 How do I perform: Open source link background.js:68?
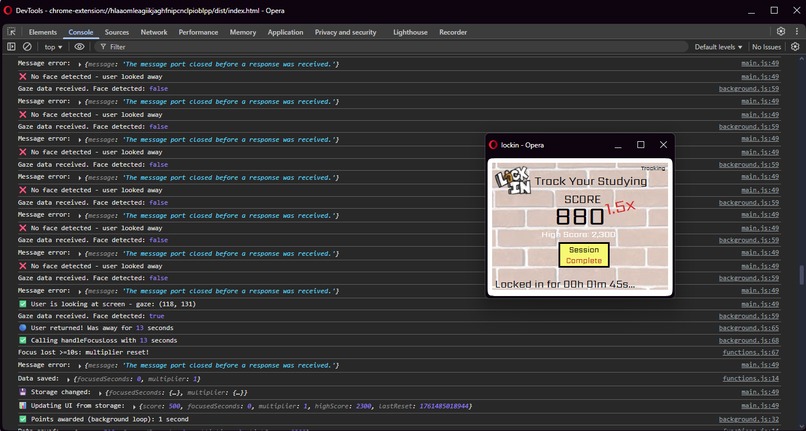(748, 340)
